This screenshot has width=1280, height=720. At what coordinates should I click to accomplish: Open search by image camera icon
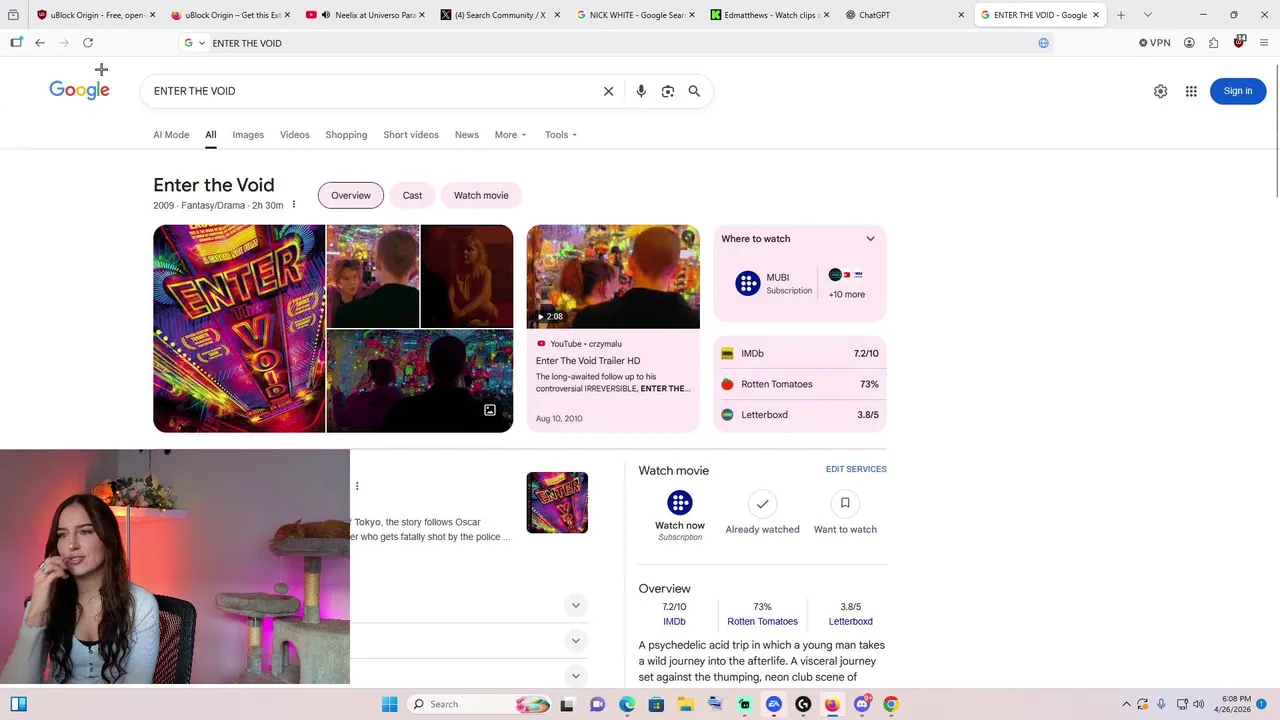pyautogui.click(x=668, y=91)
